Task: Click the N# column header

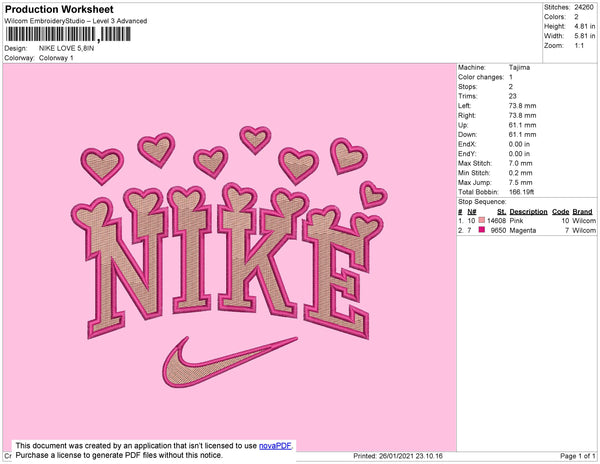Action: coord(471,212)
